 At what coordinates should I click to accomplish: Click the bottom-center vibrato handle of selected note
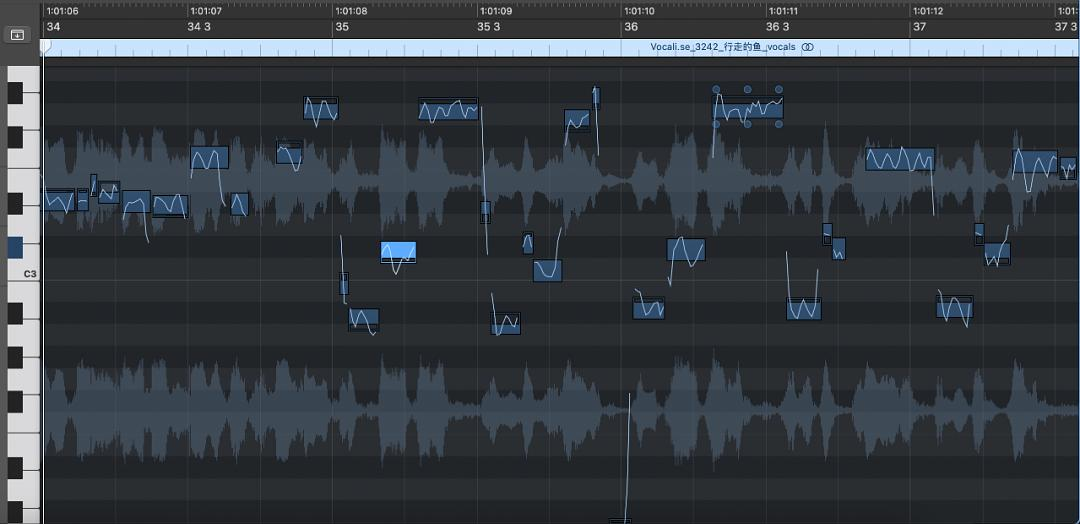(x=747, y=125)
